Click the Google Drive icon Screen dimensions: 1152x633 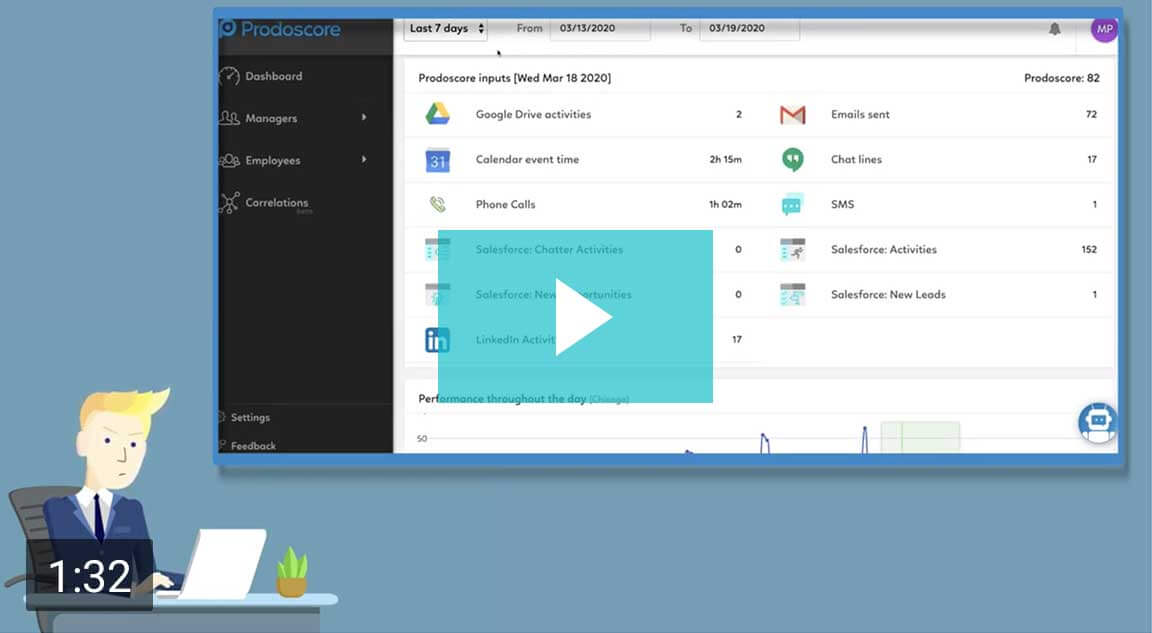tap(437, 114)
